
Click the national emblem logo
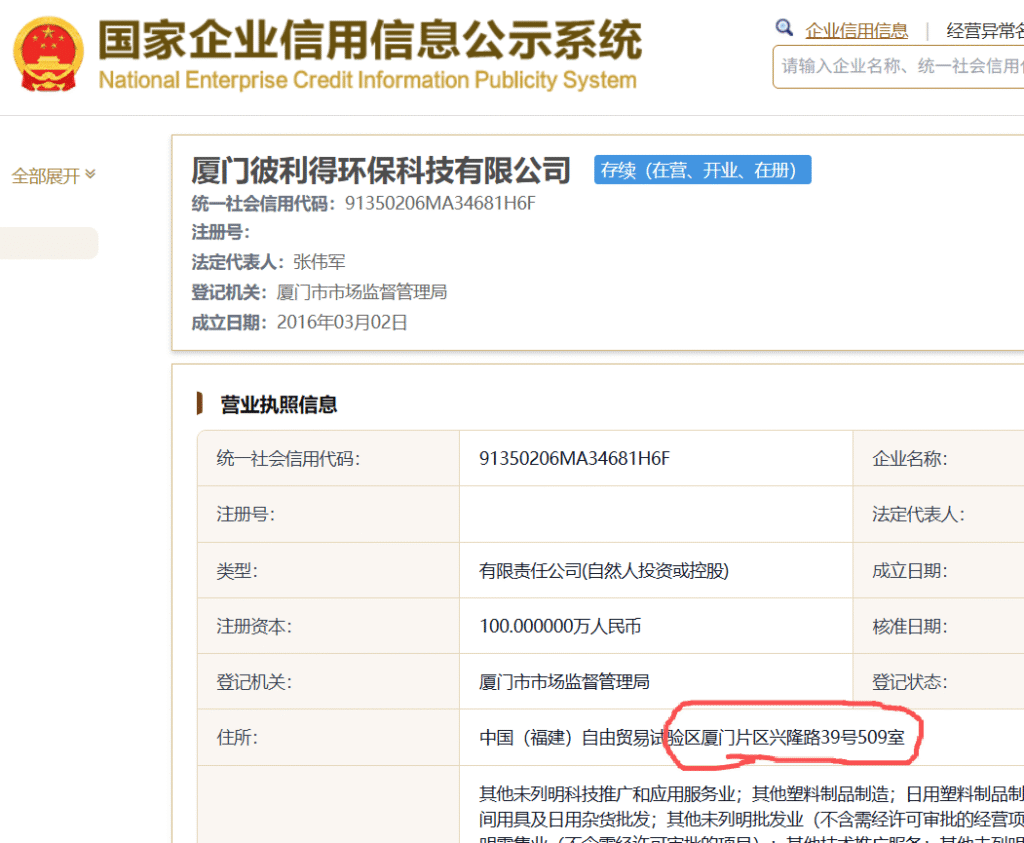pyautogui.click(x=49, y=54)
